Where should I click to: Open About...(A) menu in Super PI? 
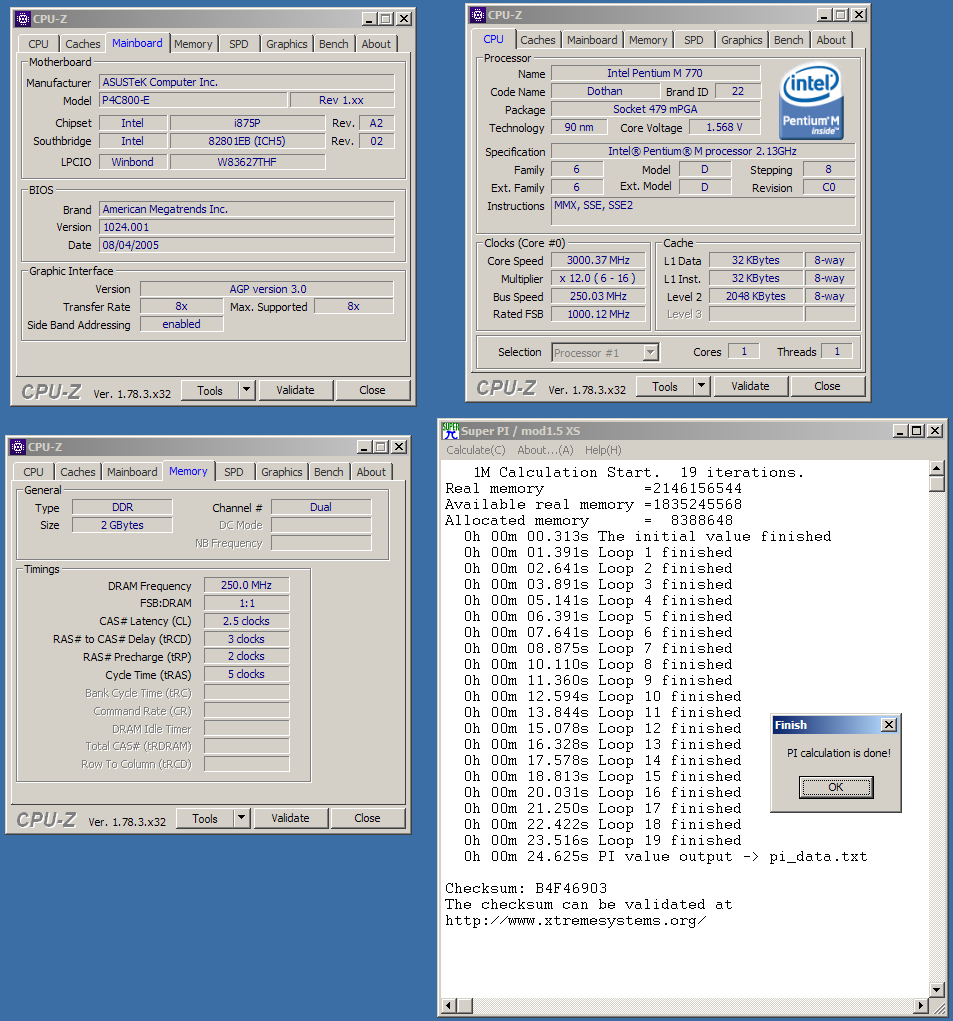click(546, 450)
